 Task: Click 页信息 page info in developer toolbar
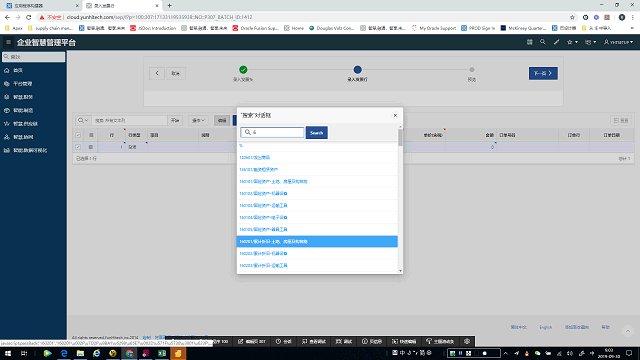click(x=372, y=341)
